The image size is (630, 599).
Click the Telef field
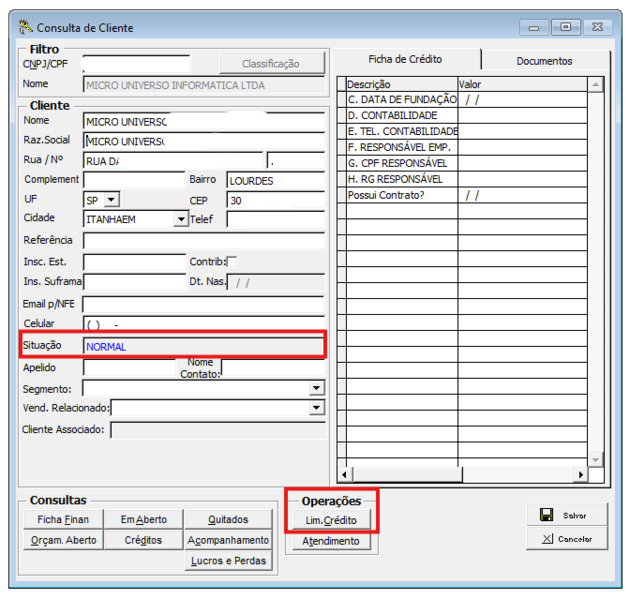tap(275, 219)
